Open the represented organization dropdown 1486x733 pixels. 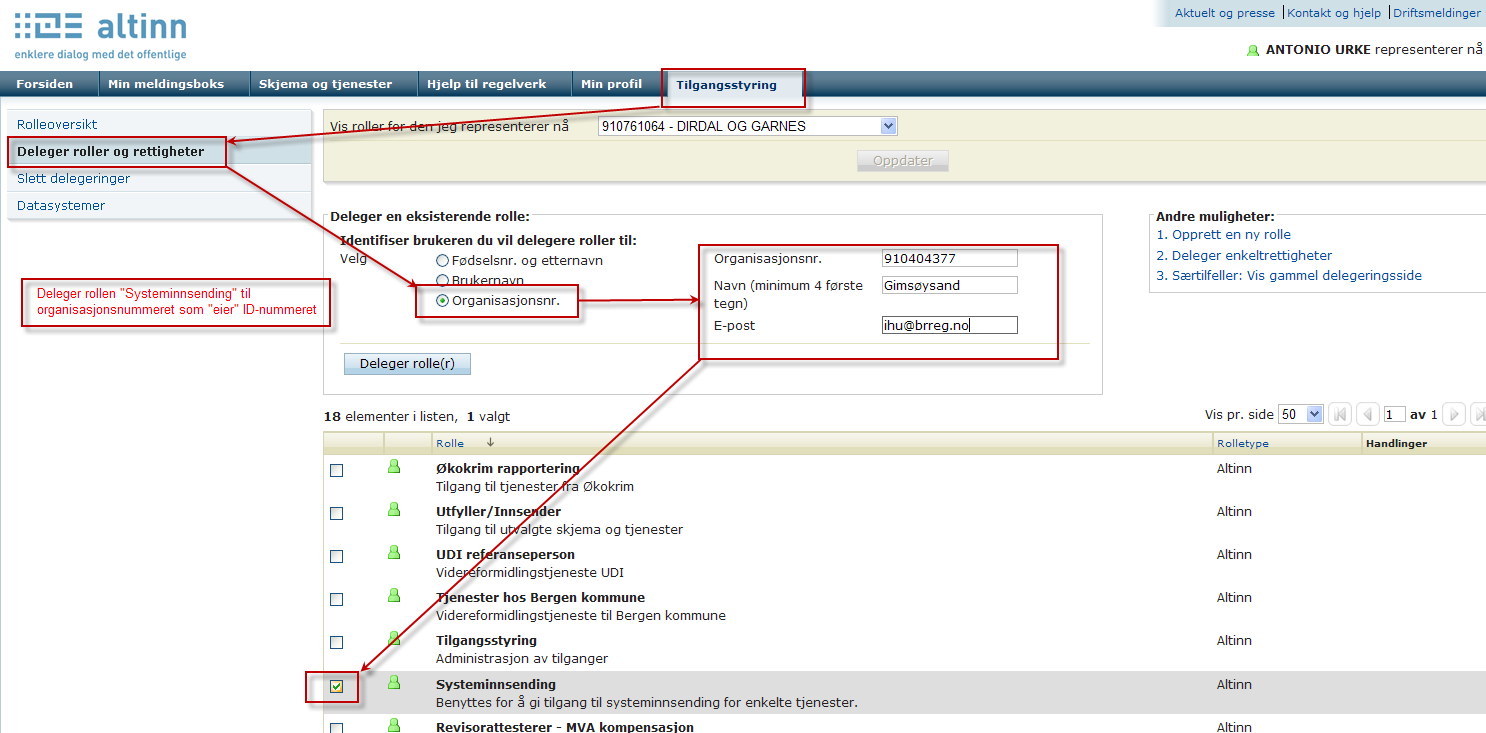point(748,126)
